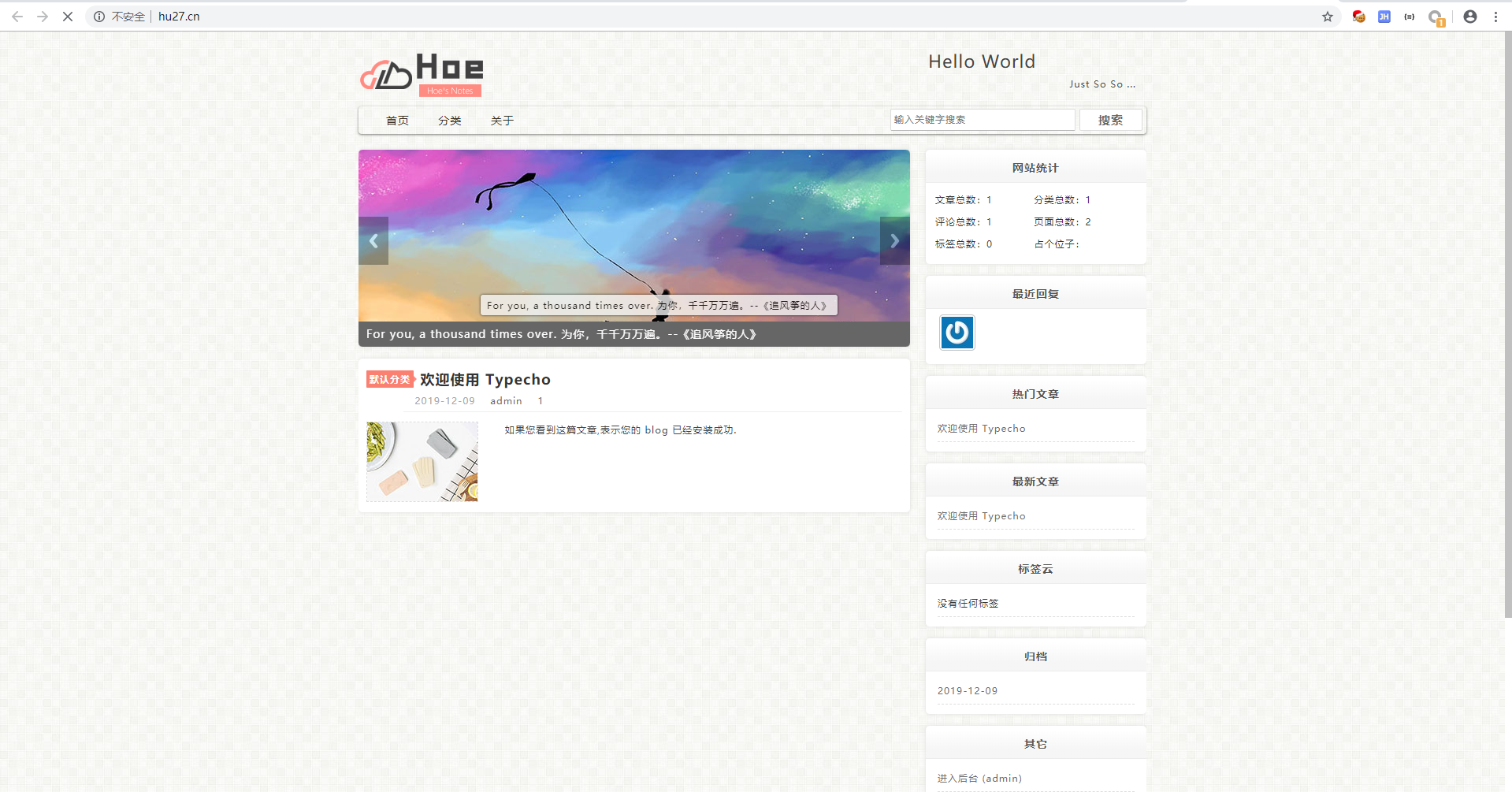Viewport: 1512px width, 792px height.
Task: View site security info icon
Action: pos(99,17)
